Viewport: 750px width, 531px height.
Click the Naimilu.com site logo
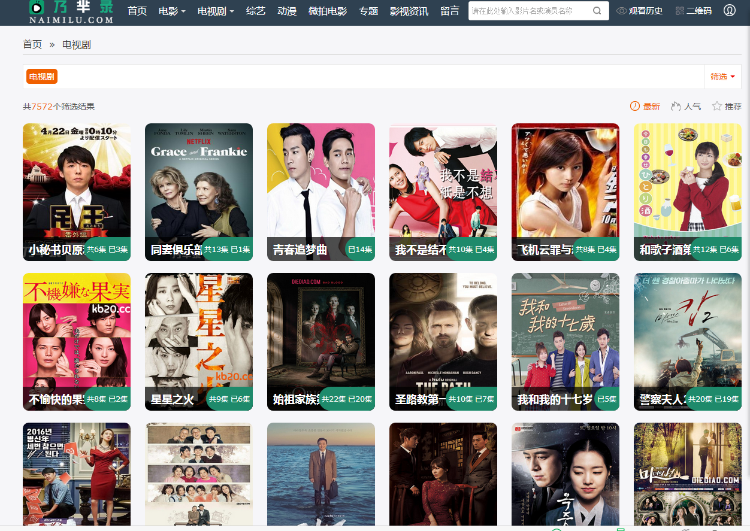pos(71,11)
